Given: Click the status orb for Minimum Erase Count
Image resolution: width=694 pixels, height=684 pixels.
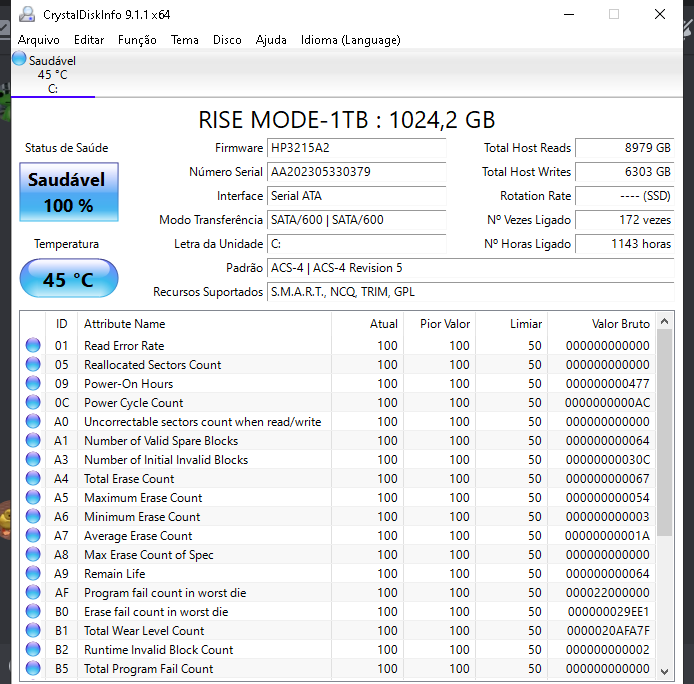Looking at the screenshot, I should pyautogui.click(x=33, y=516).
